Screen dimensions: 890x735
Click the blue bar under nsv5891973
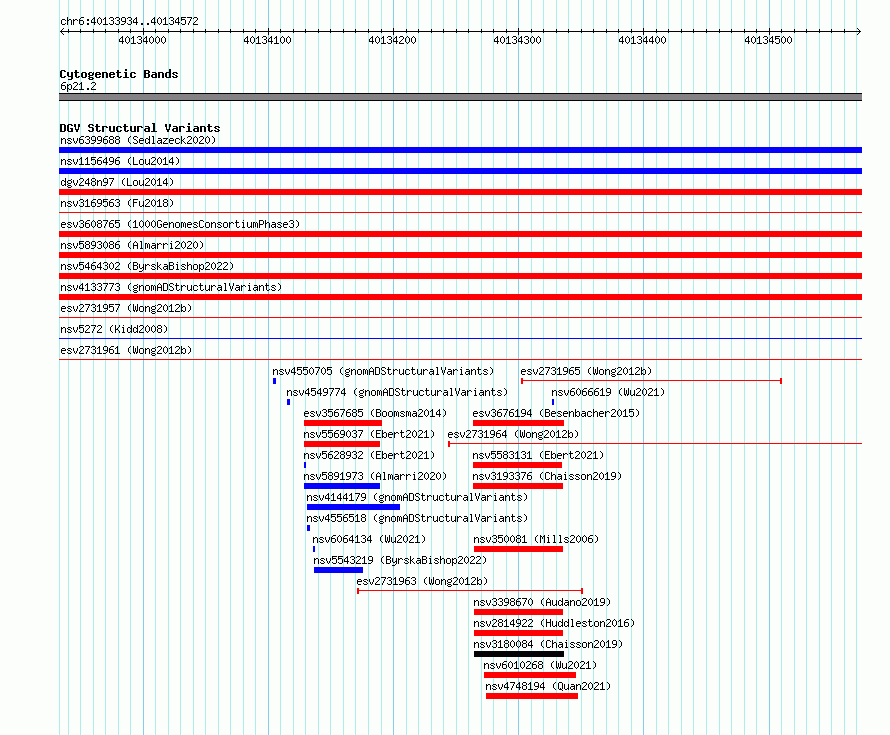[x=342, y=486]
